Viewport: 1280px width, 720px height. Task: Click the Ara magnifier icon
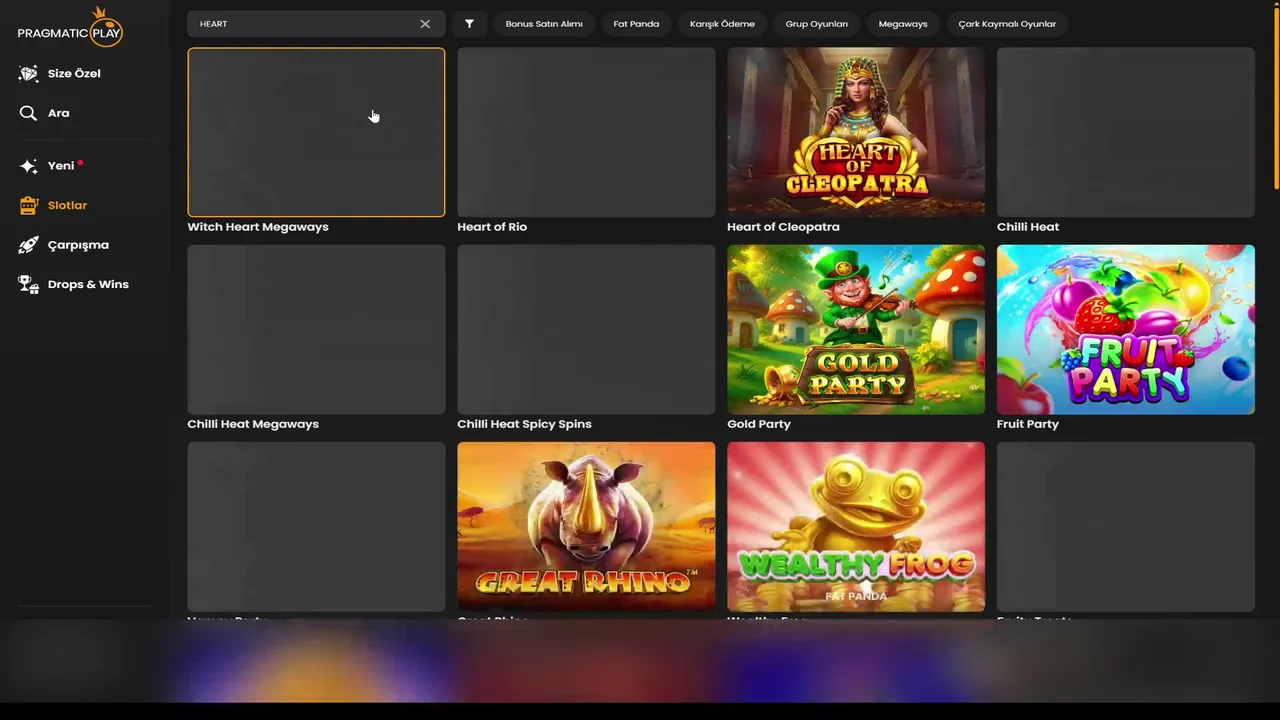(28, 113)
